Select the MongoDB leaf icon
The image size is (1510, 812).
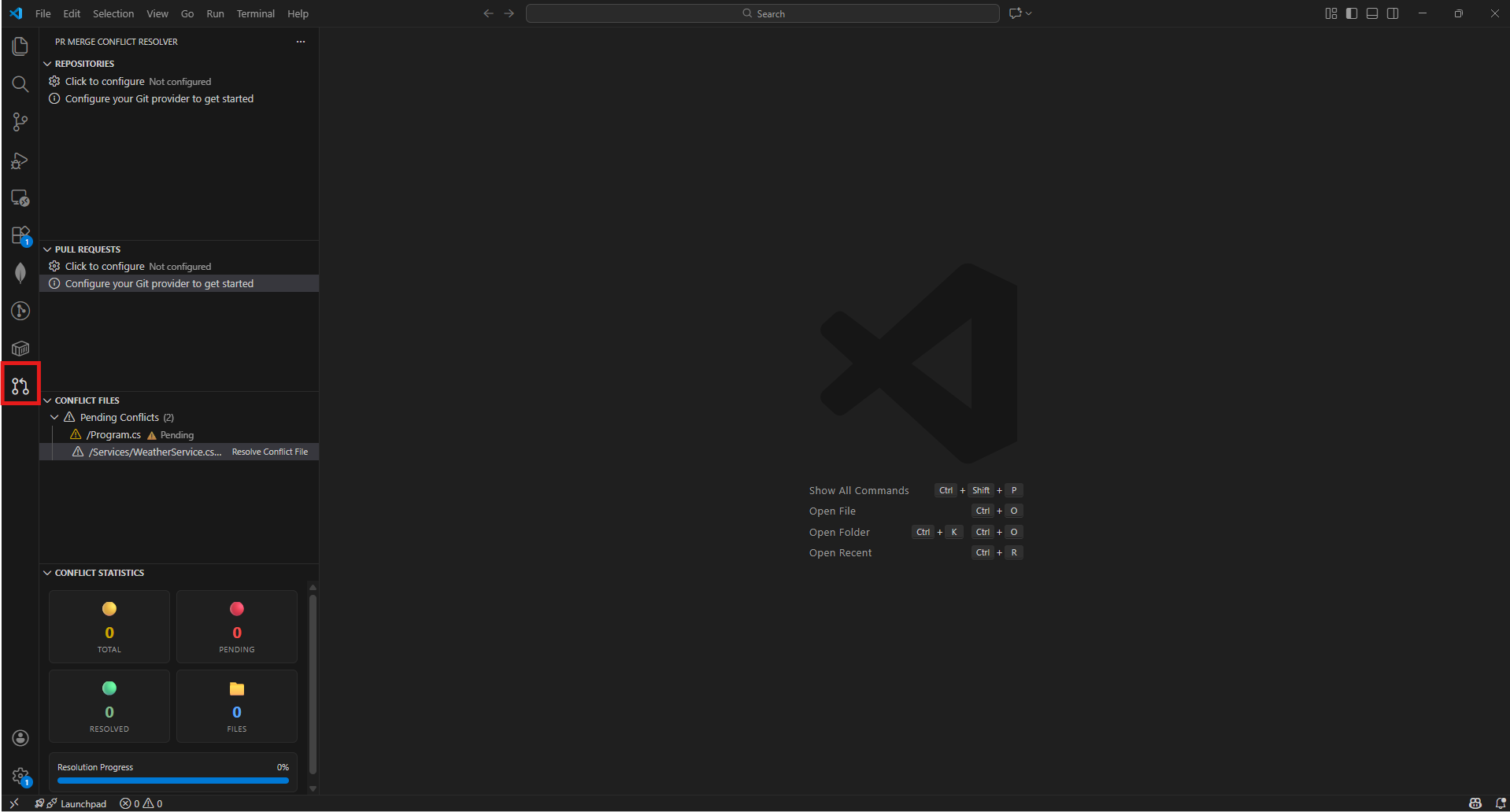(20, 272)
